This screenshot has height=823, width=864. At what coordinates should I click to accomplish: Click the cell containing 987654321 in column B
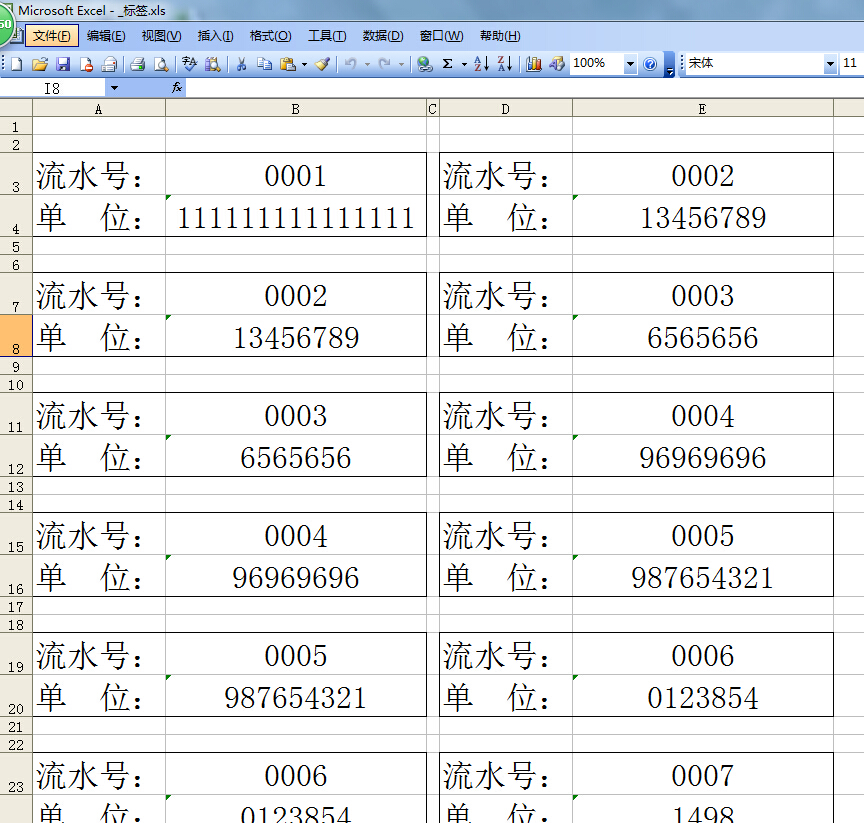[296, 697]
